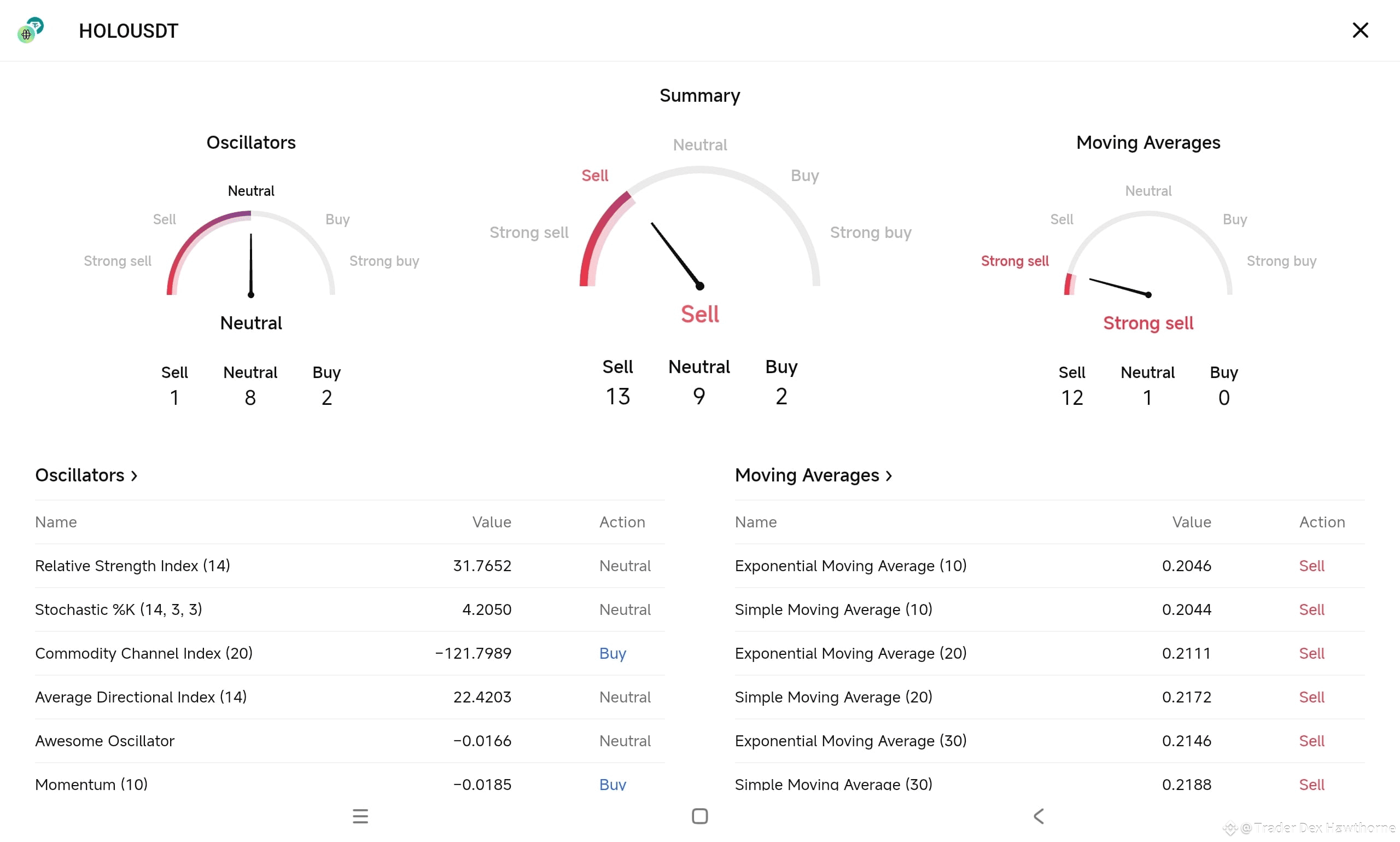
Task: Select the Commodity Channel Index (20) row
Action: tap(143, 653)
